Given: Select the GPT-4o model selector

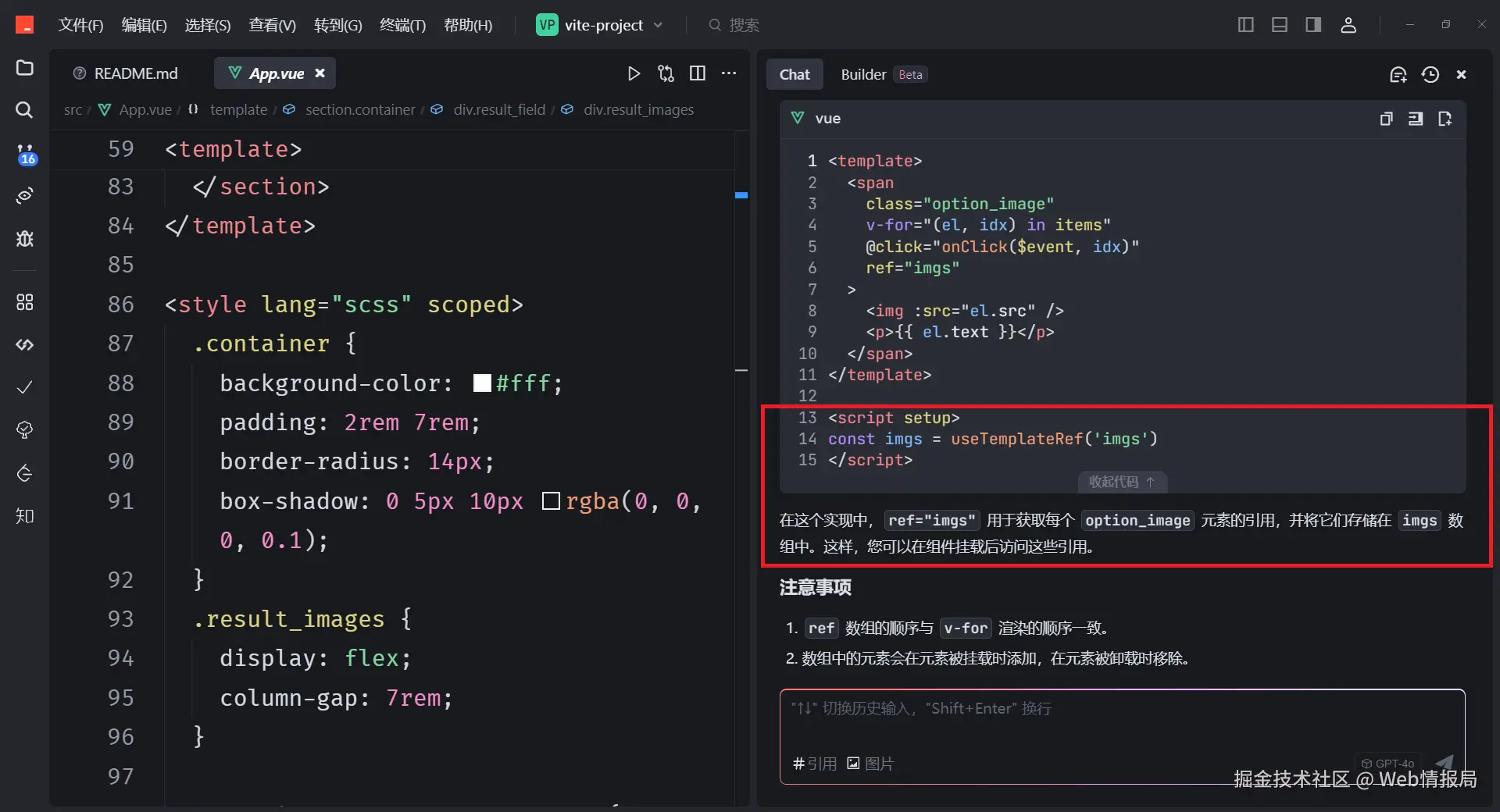Looking at the screenshot, I should [1387, 764].
